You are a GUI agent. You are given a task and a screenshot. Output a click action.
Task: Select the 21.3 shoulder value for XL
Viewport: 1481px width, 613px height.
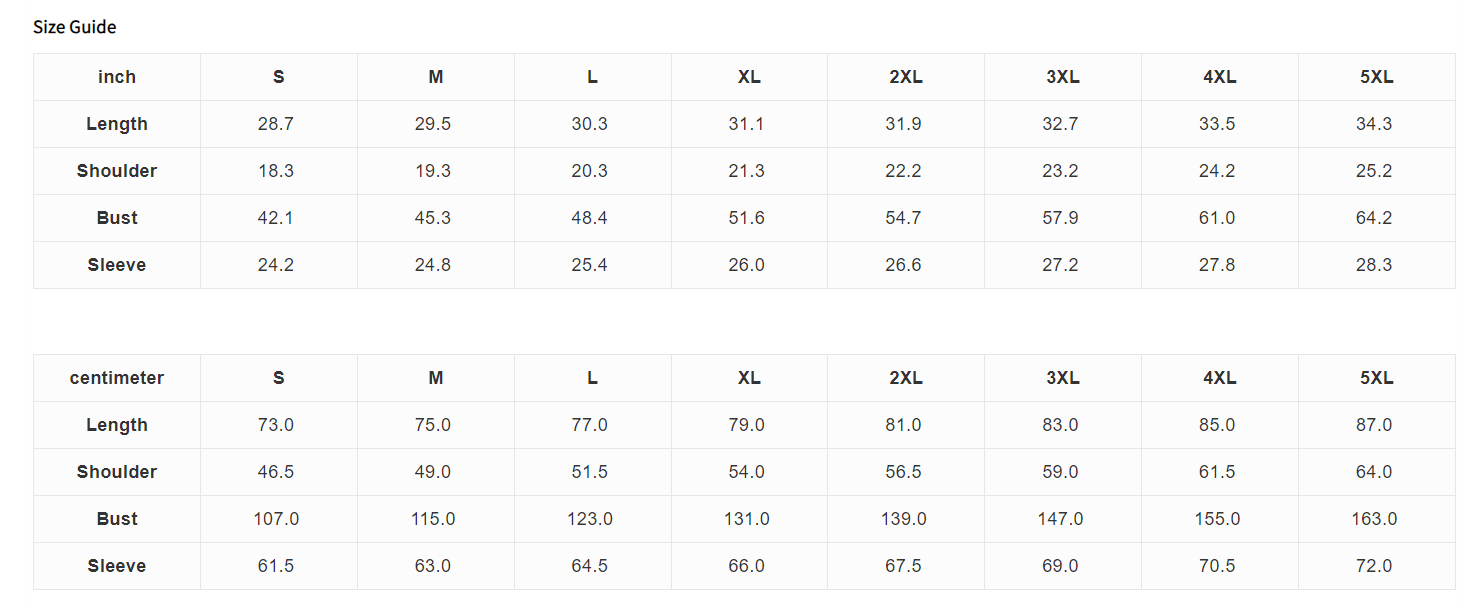747,171
